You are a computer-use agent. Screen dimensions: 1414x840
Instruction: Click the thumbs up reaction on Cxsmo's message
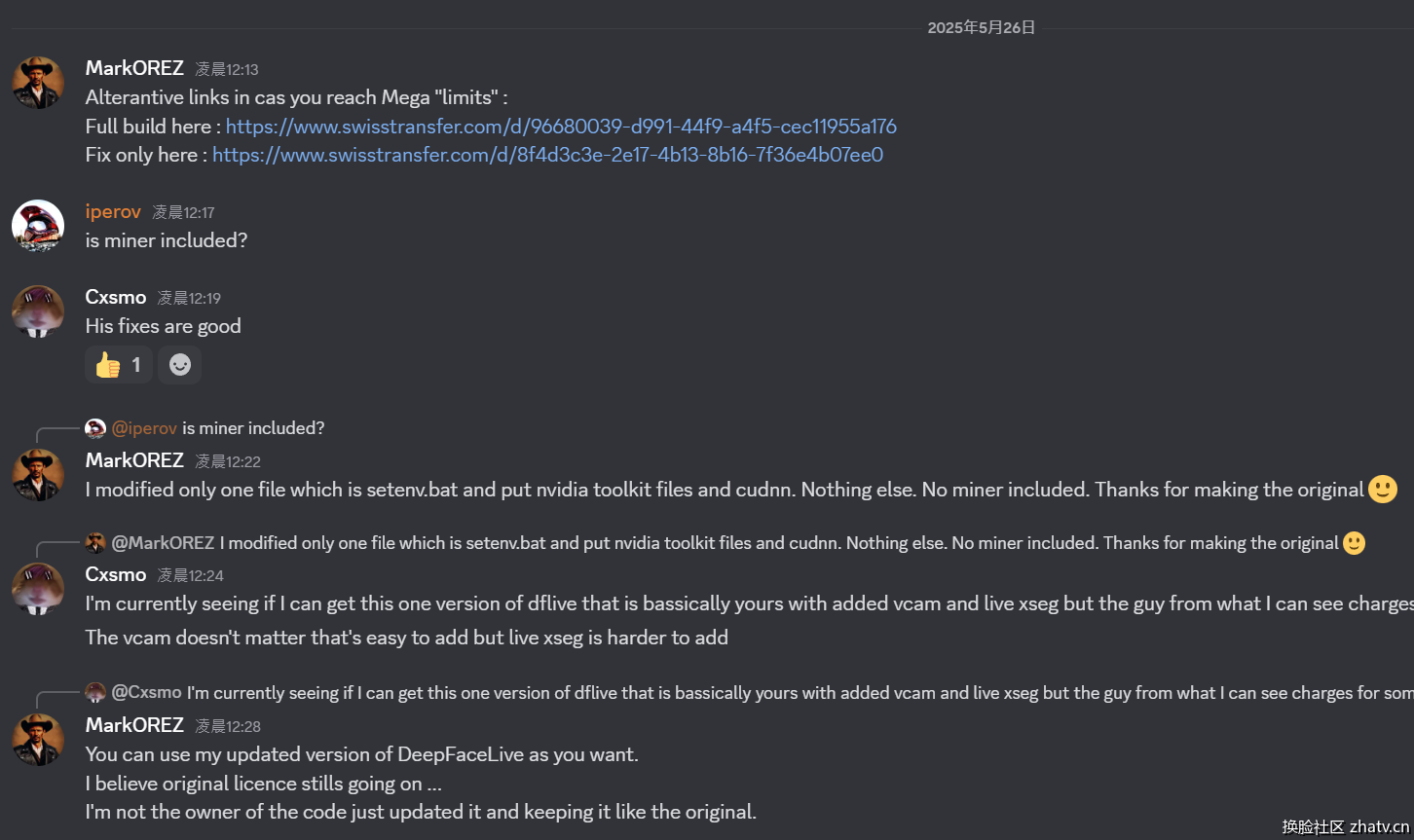119,365
